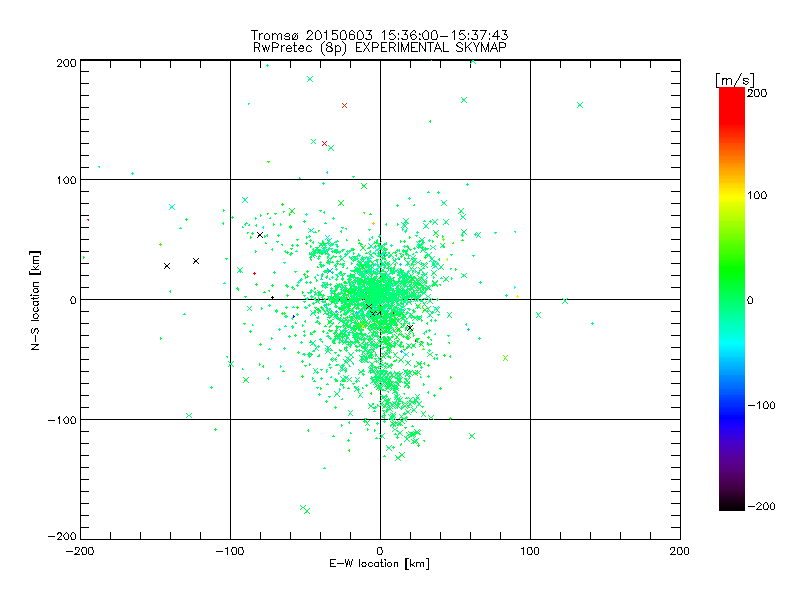Click the E-W axis "-200" tick label
Image resolution: width=800 pixels, height=600 pixels.
click(80, 551)
